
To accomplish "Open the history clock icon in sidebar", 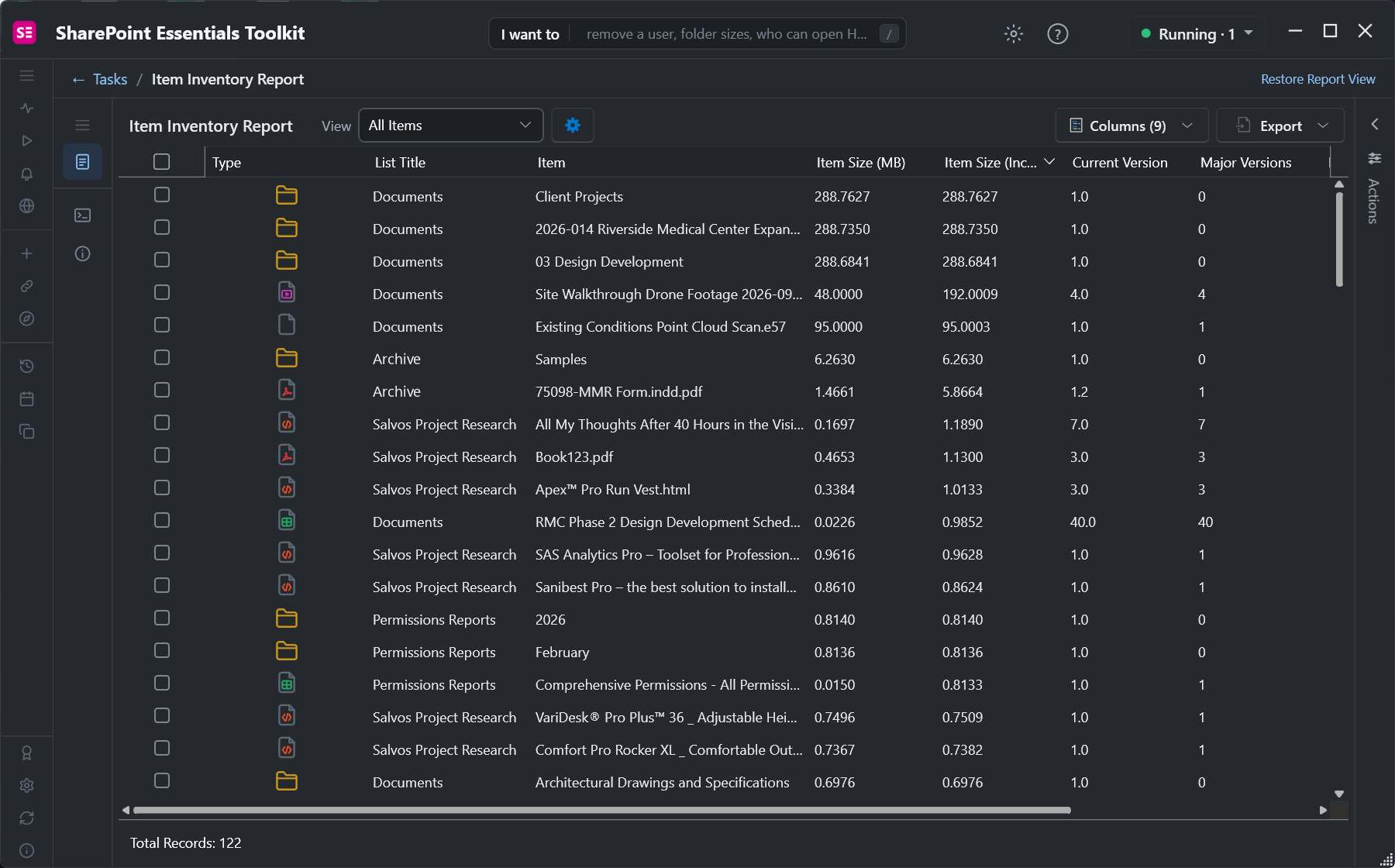I will click(x=27, y=367).
